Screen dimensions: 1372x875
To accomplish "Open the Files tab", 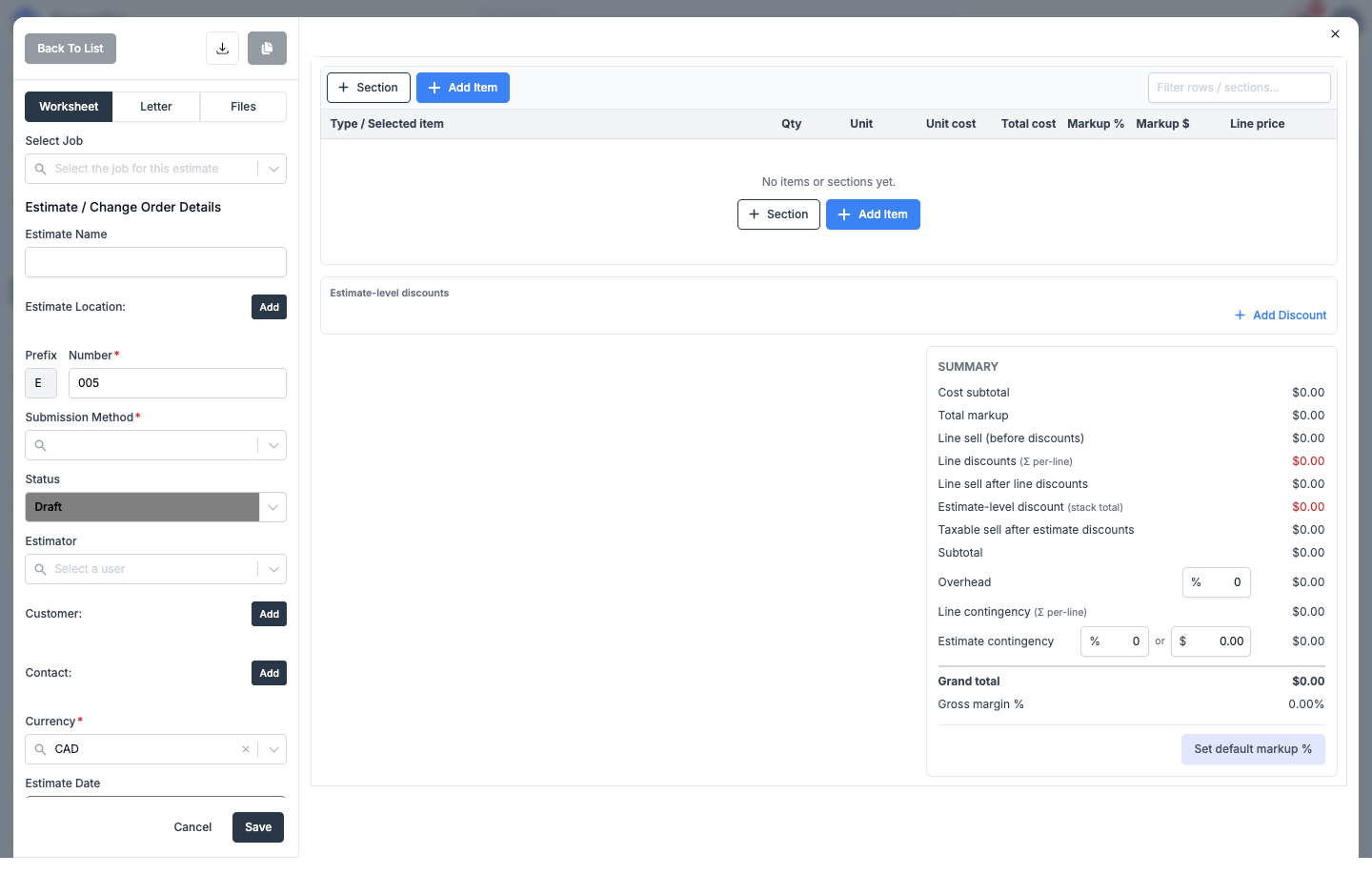I will (243, 107).
